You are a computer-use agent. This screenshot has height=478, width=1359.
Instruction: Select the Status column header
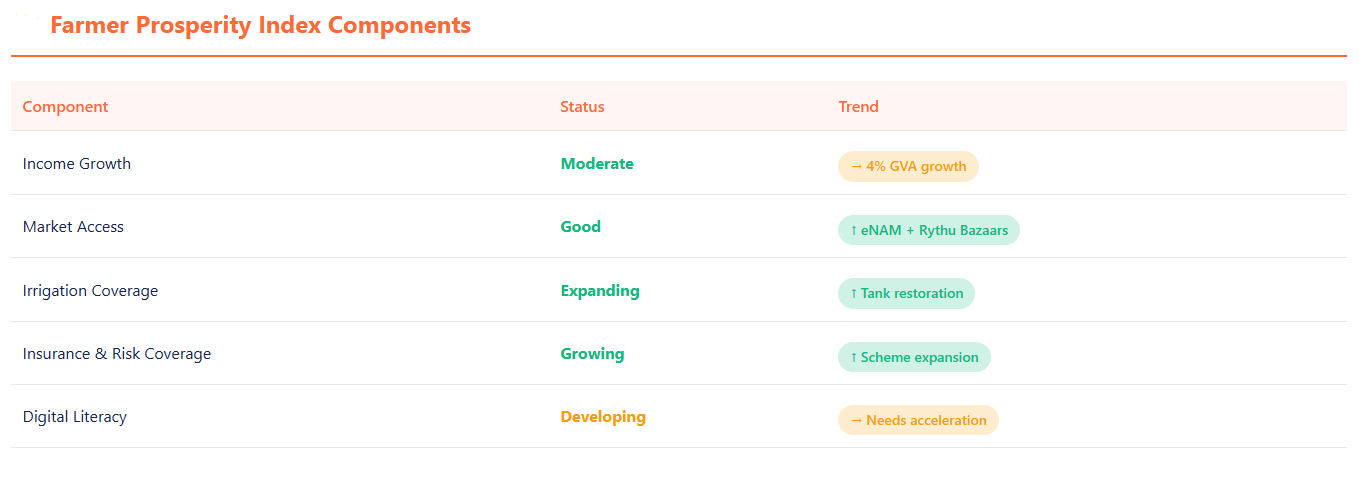[582, 107]
